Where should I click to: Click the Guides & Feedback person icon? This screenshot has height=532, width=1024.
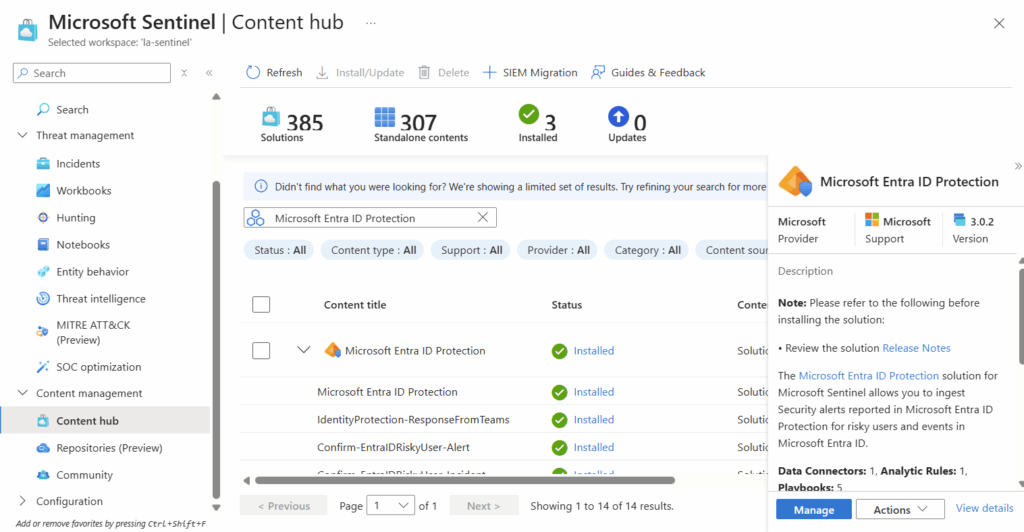[598, 72]
